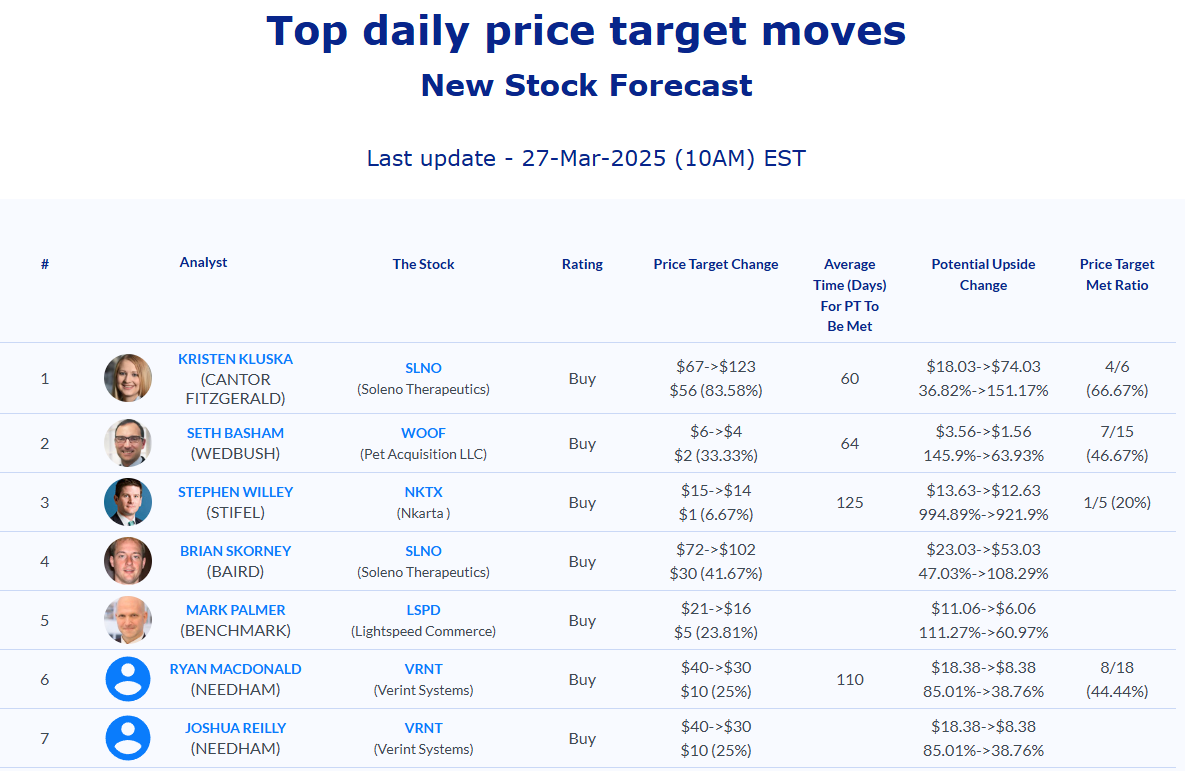Click the average time value 125

tap(849, 503)
